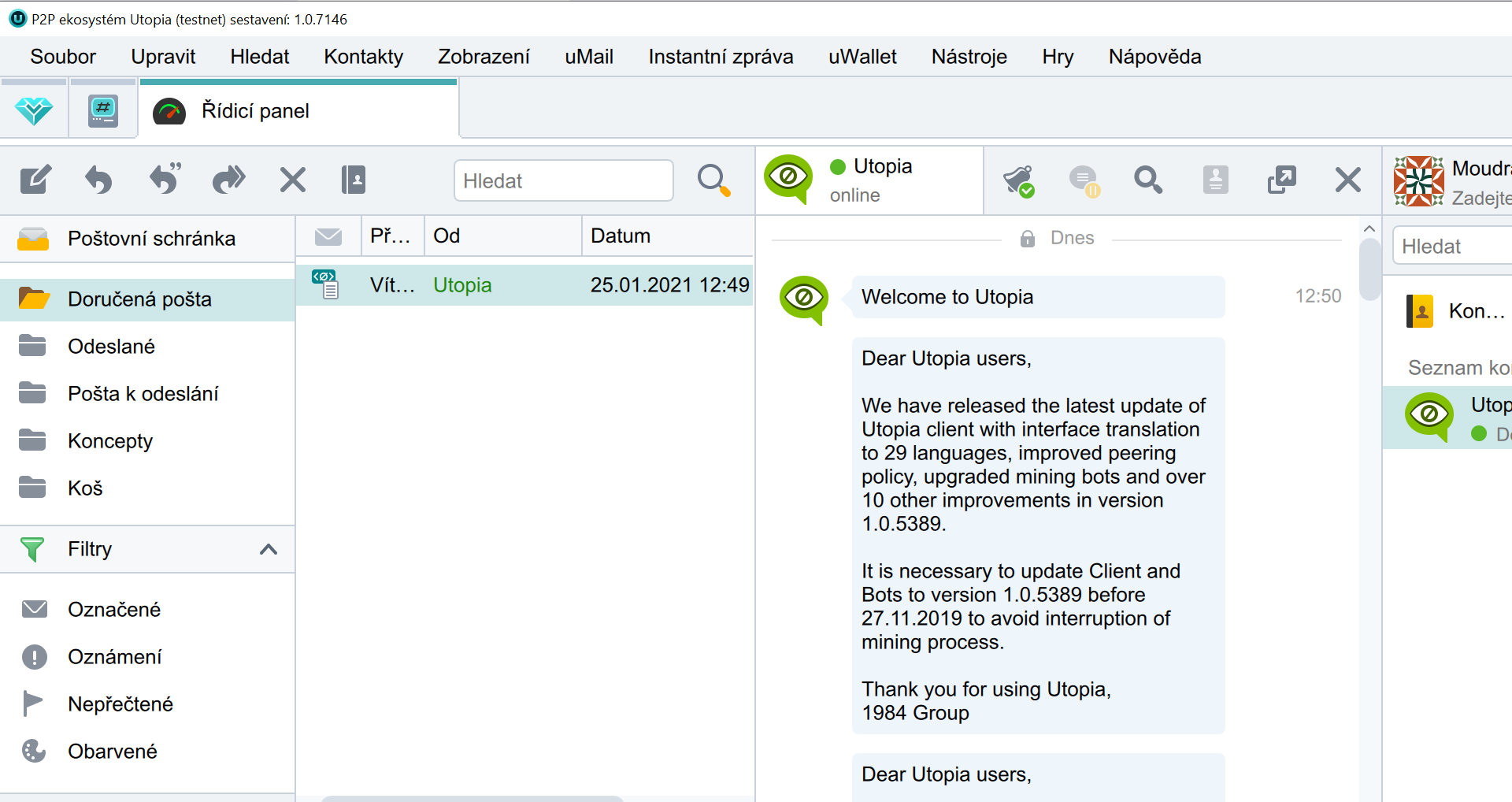This screenshot has width=1512, height=802.
Task: Click the Filtry funnel icon
Action: (32, 549)
